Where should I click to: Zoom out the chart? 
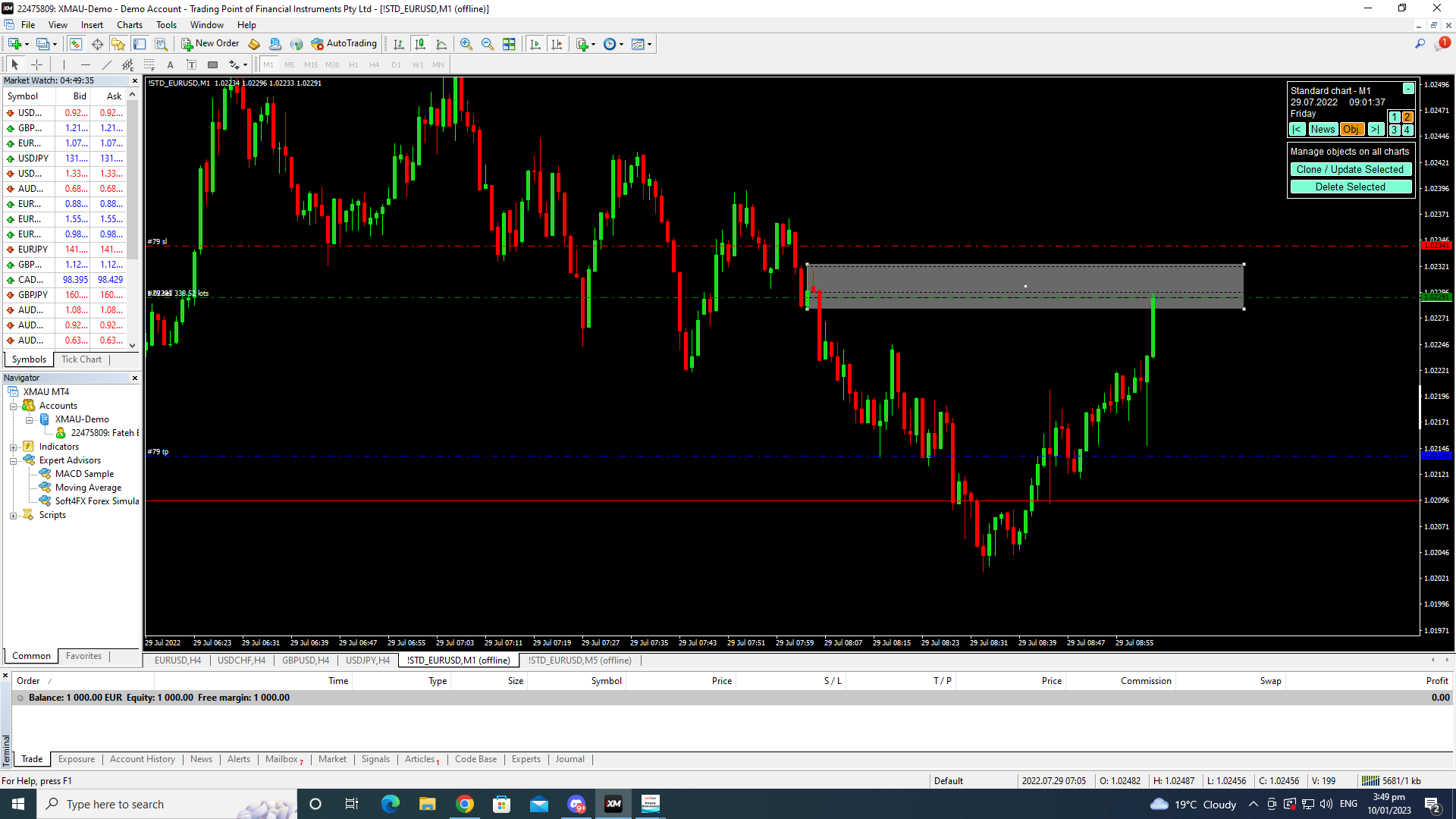(x=487, y=44)
